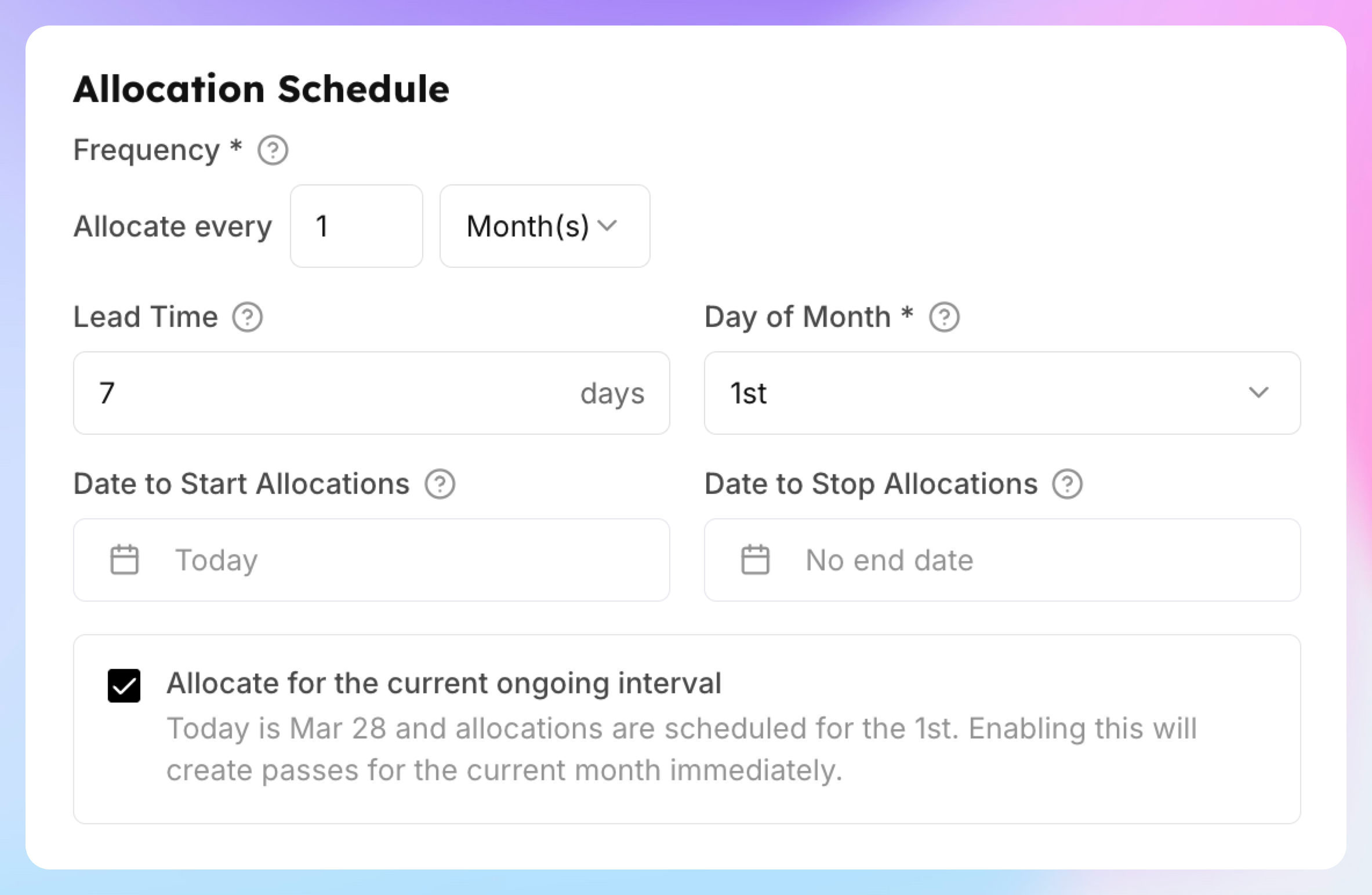This screenshot has height=895, width=1372.
Task: Click the help icon beside Date to Stop Allocations
Action: (x=1068, y=484)
